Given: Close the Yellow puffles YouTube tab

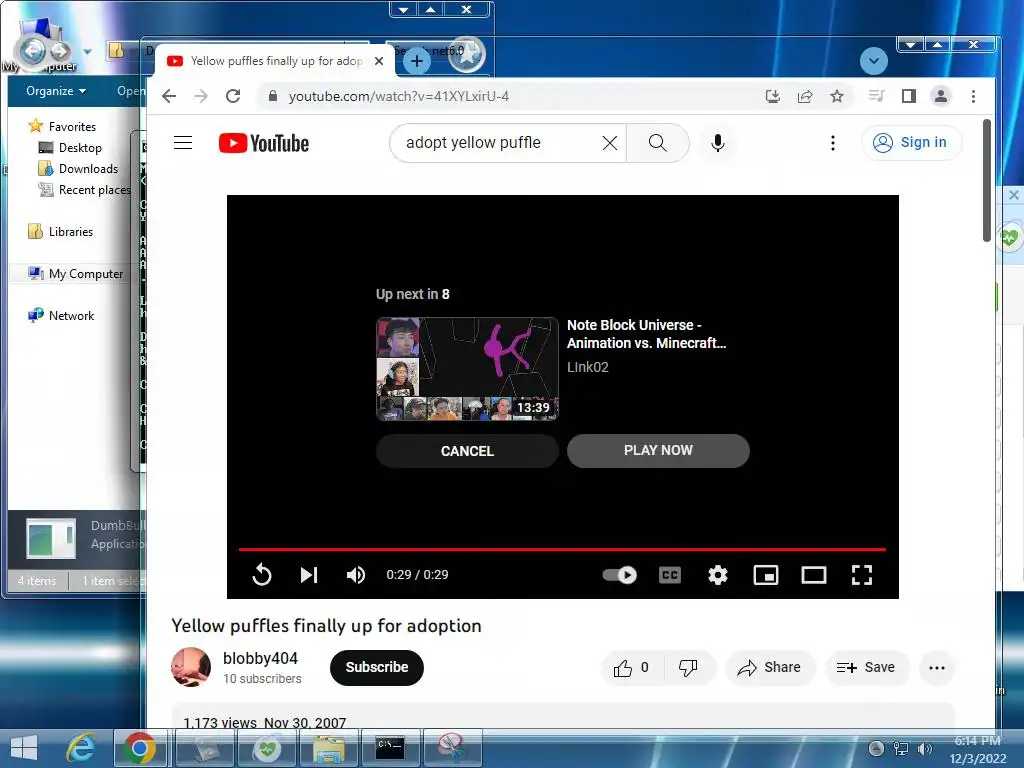Looking at the screenshot, I should (379, 61).
